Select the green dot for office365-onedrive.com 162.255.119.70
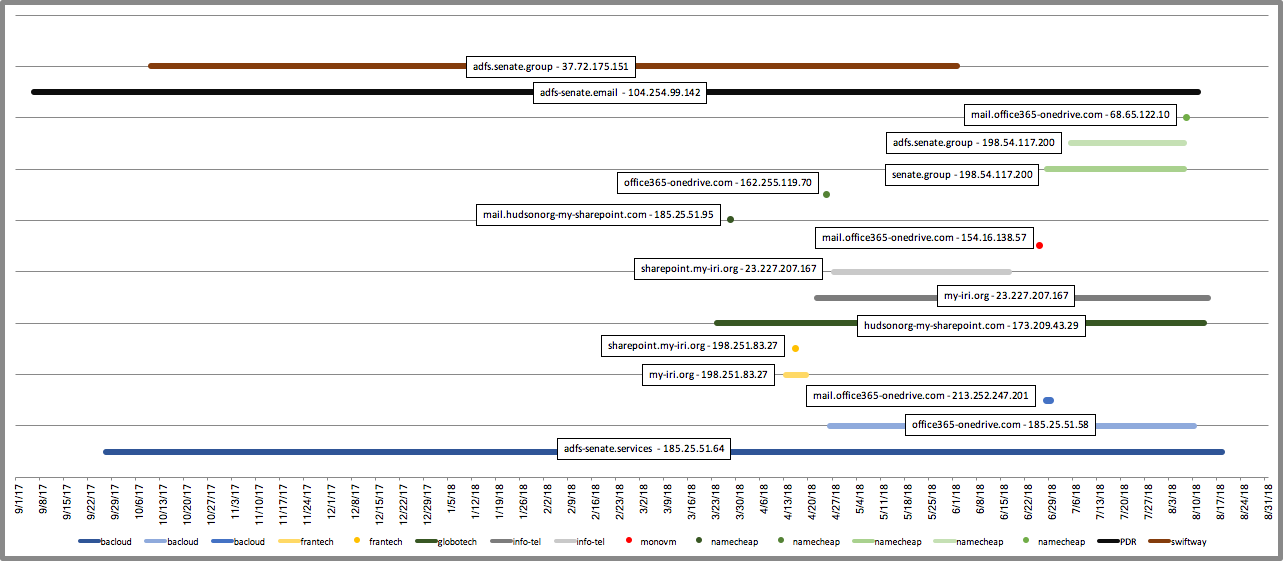Screen dimensions: 1283x561 pyautogui.click(x=826, y=194)
